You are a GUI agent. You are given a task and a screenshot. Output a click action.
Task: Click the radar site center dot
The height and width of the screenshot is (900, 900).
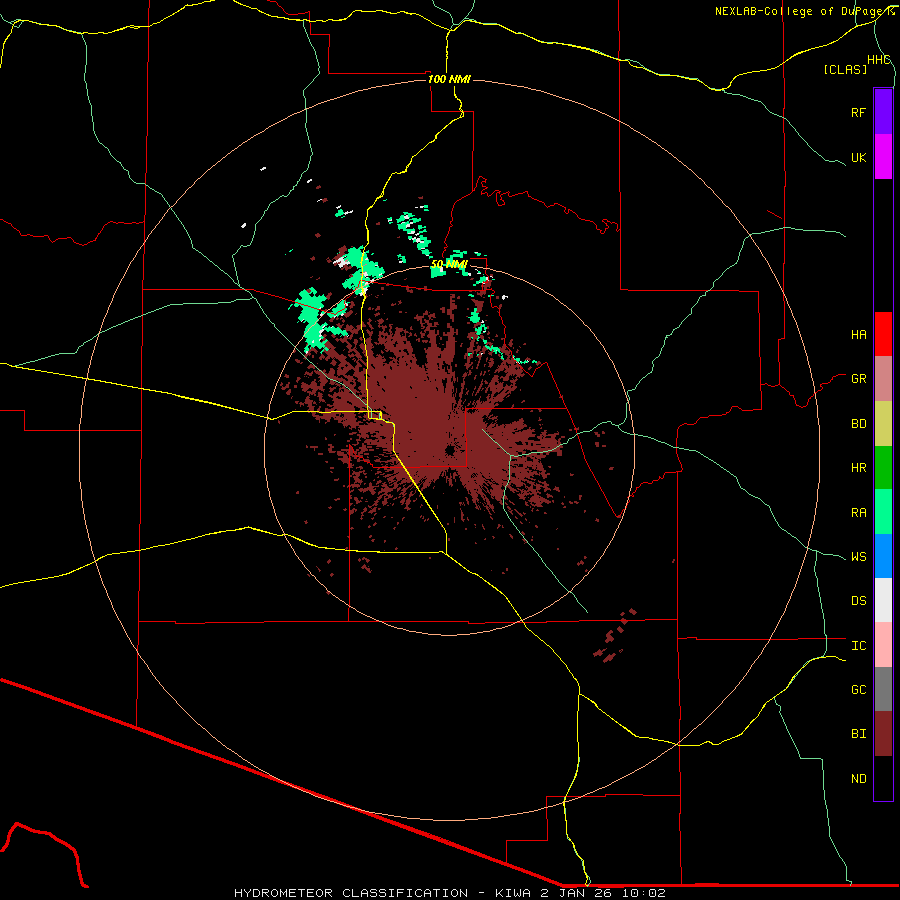coord(449,451)
